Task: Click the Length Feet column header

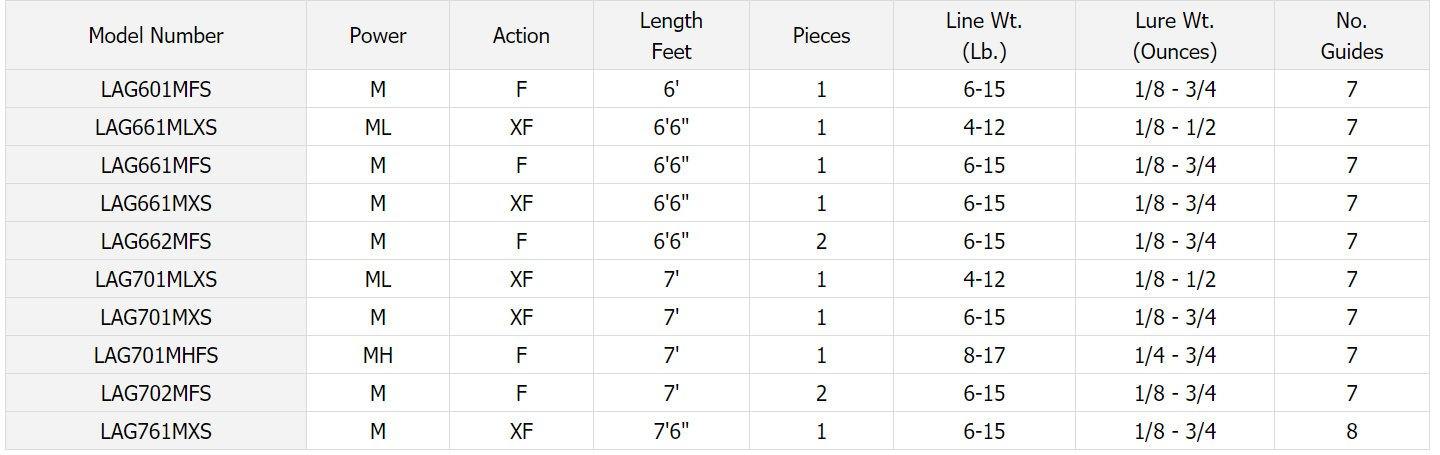Action: [x=671, y=36]
